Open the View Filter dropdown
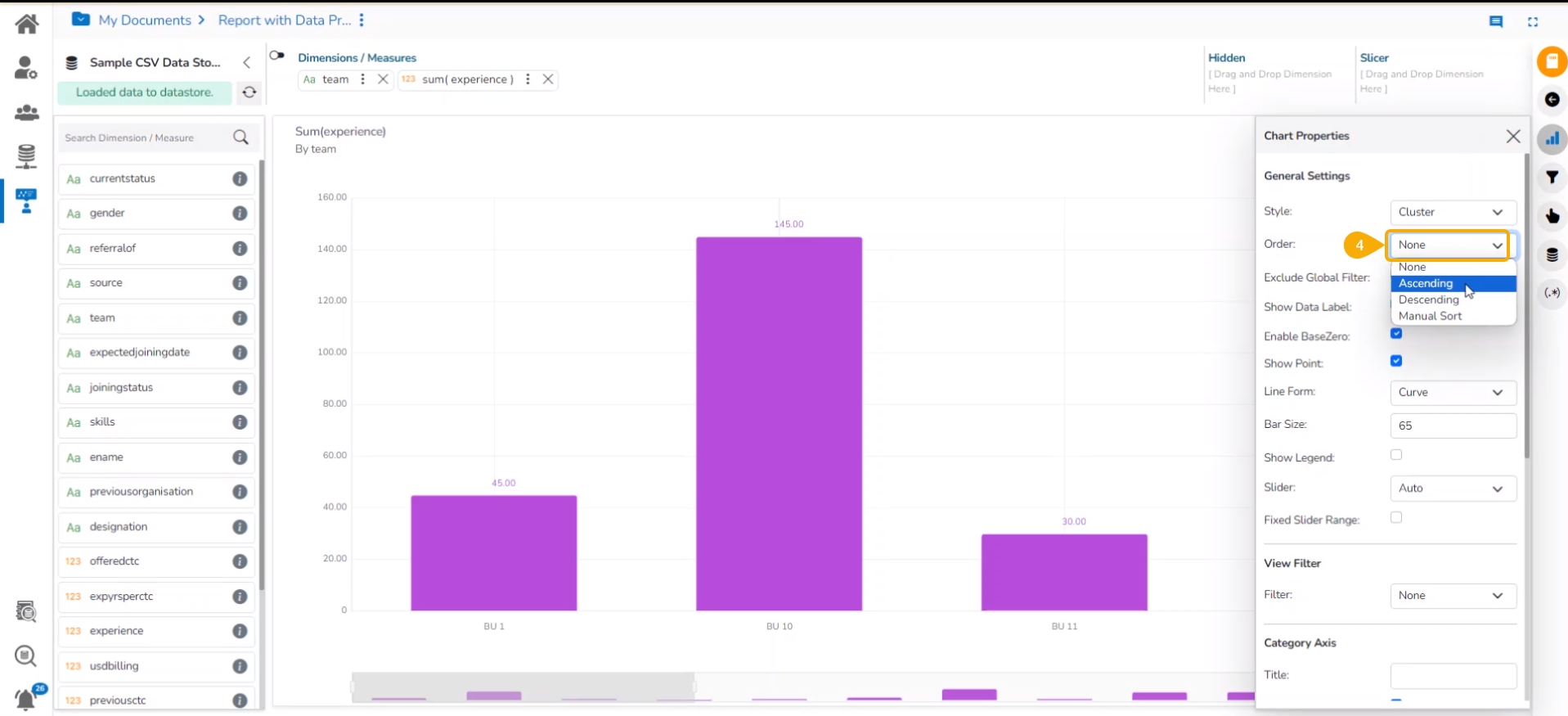1568x716 pixels. (x=1453, y=596)
